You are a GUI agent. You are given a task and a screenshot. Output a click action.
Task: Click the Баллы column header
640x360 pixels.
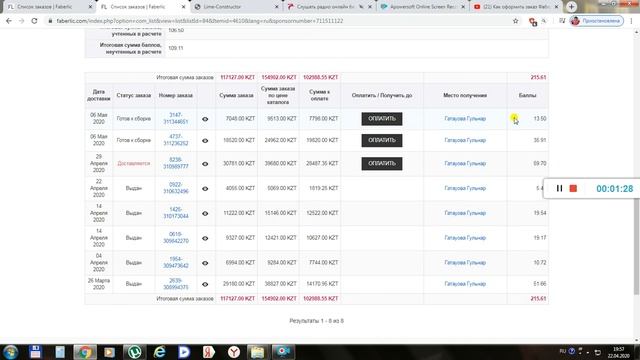pyautogui.click(x=527, y=95)
